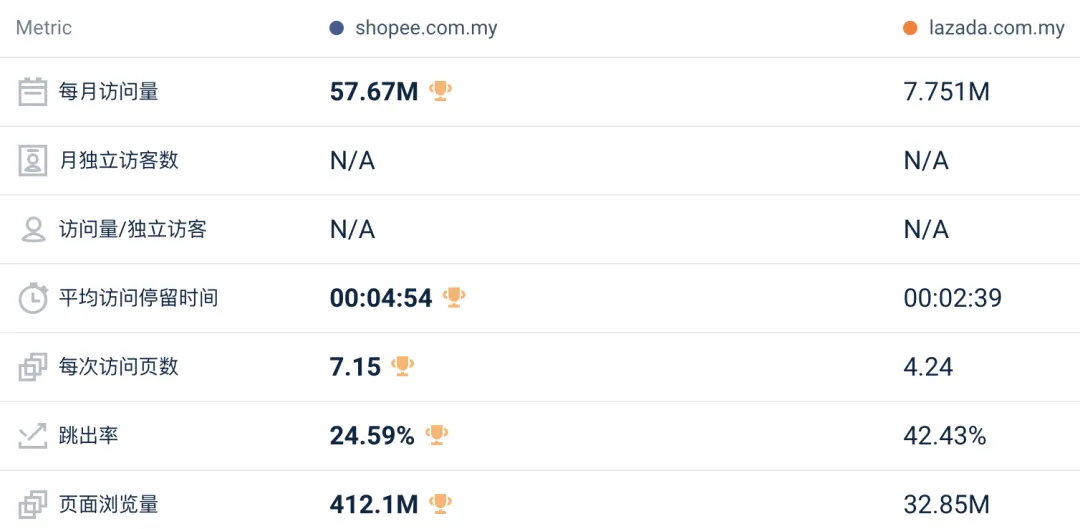Image resolution: width=1080 pixels, height=529 pixels.
Task: Open the shopee.com.my column header link
Action: [x=426, y=28]
